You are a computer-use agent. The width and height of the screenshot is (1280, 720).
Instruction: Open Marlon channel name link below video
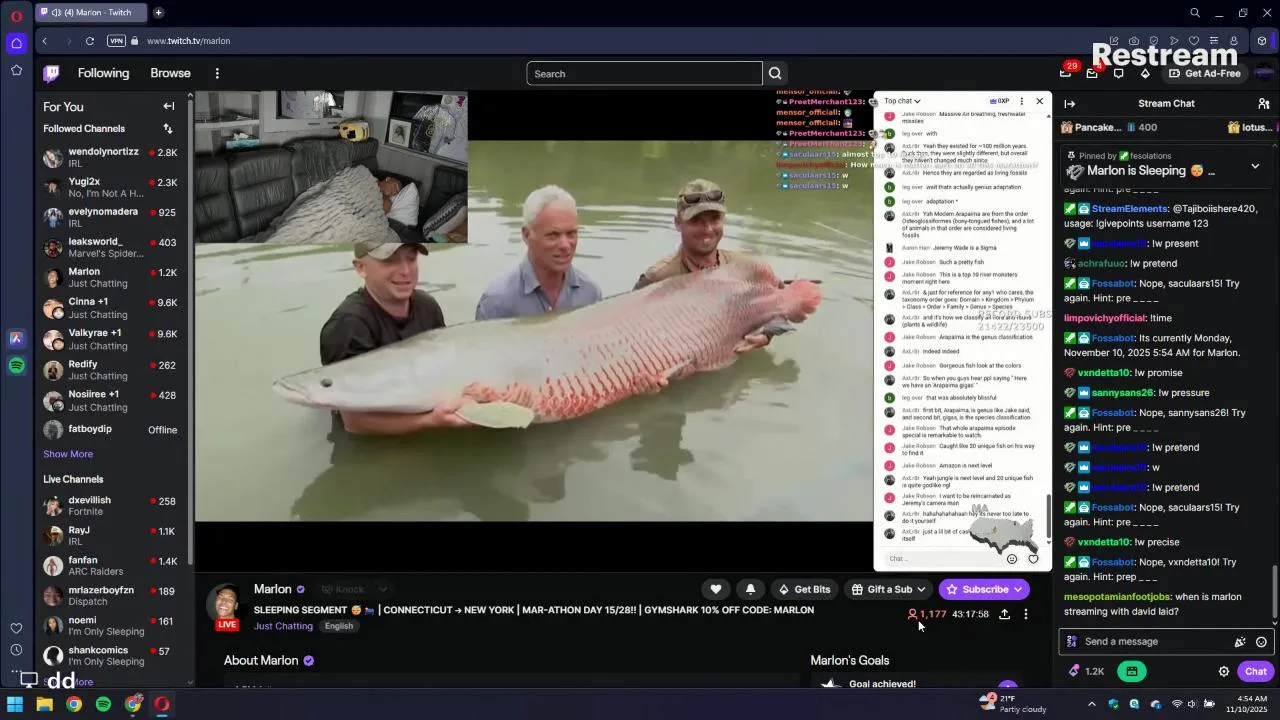pyautogui.click(x=273, y=590)
